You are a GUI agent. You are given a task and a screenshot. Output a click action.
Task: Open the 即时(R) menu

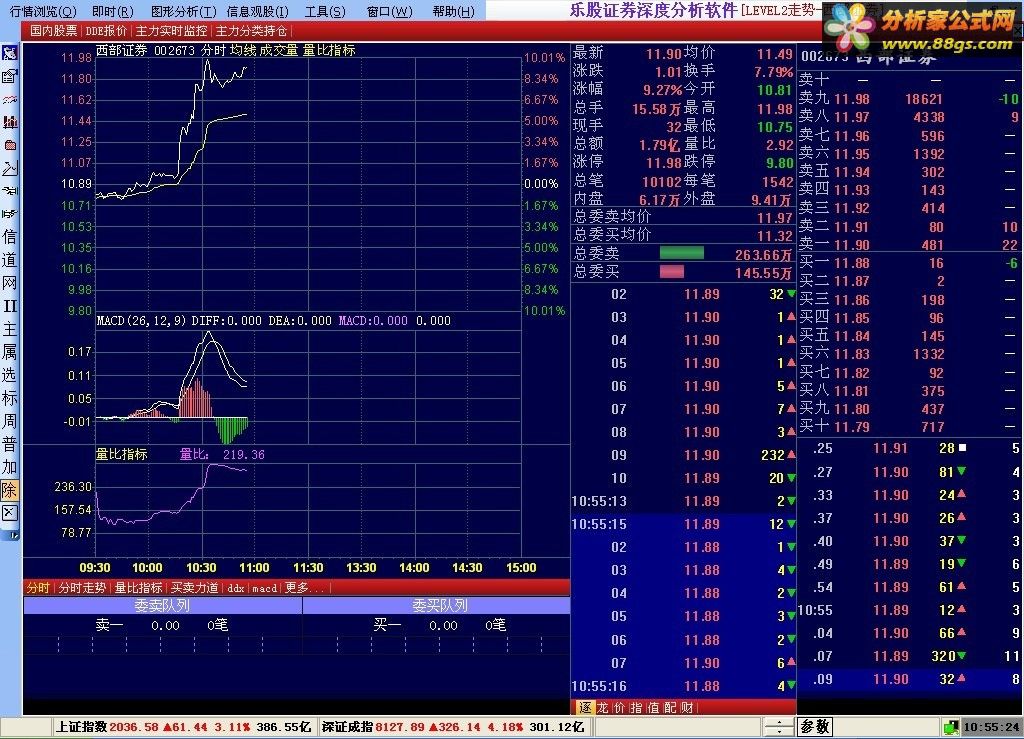(x=112, y=11)
